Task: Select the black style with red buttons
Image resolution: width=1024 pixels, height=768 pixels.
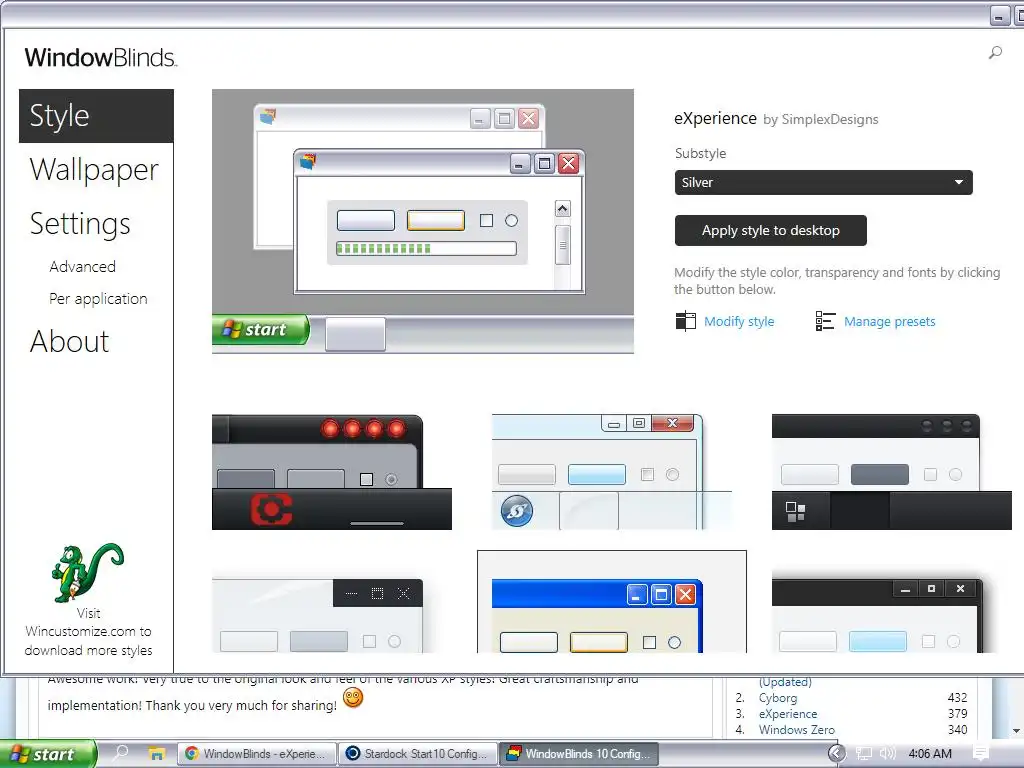Action: click(x=332, y=472)
